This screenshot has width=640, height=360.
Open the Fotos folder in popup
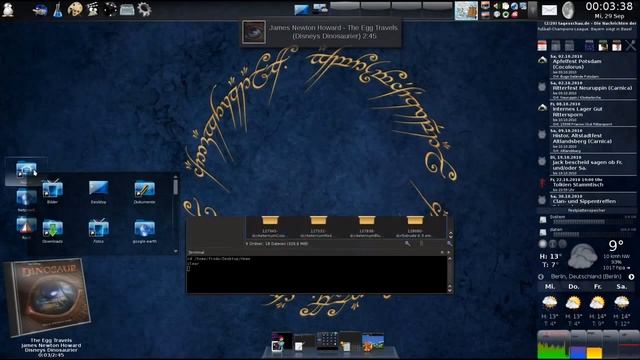click(x=98, y=231)
